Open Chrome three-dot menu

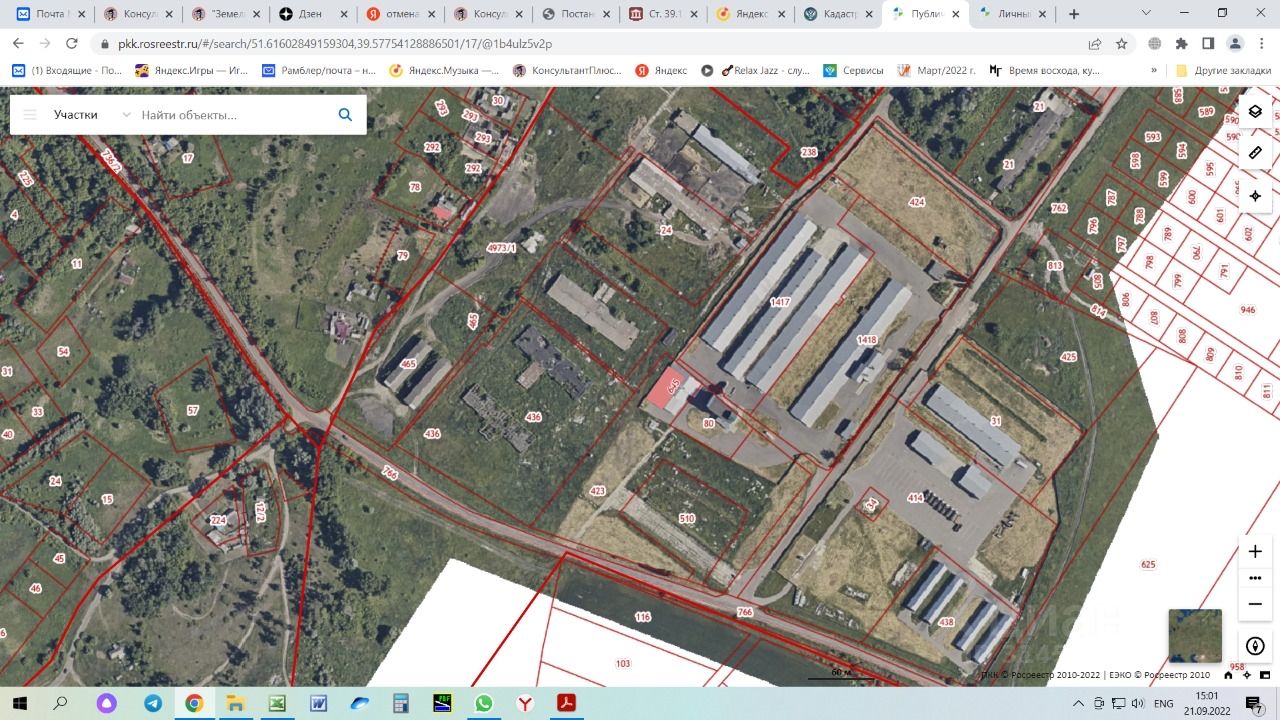click(1261, 44)
